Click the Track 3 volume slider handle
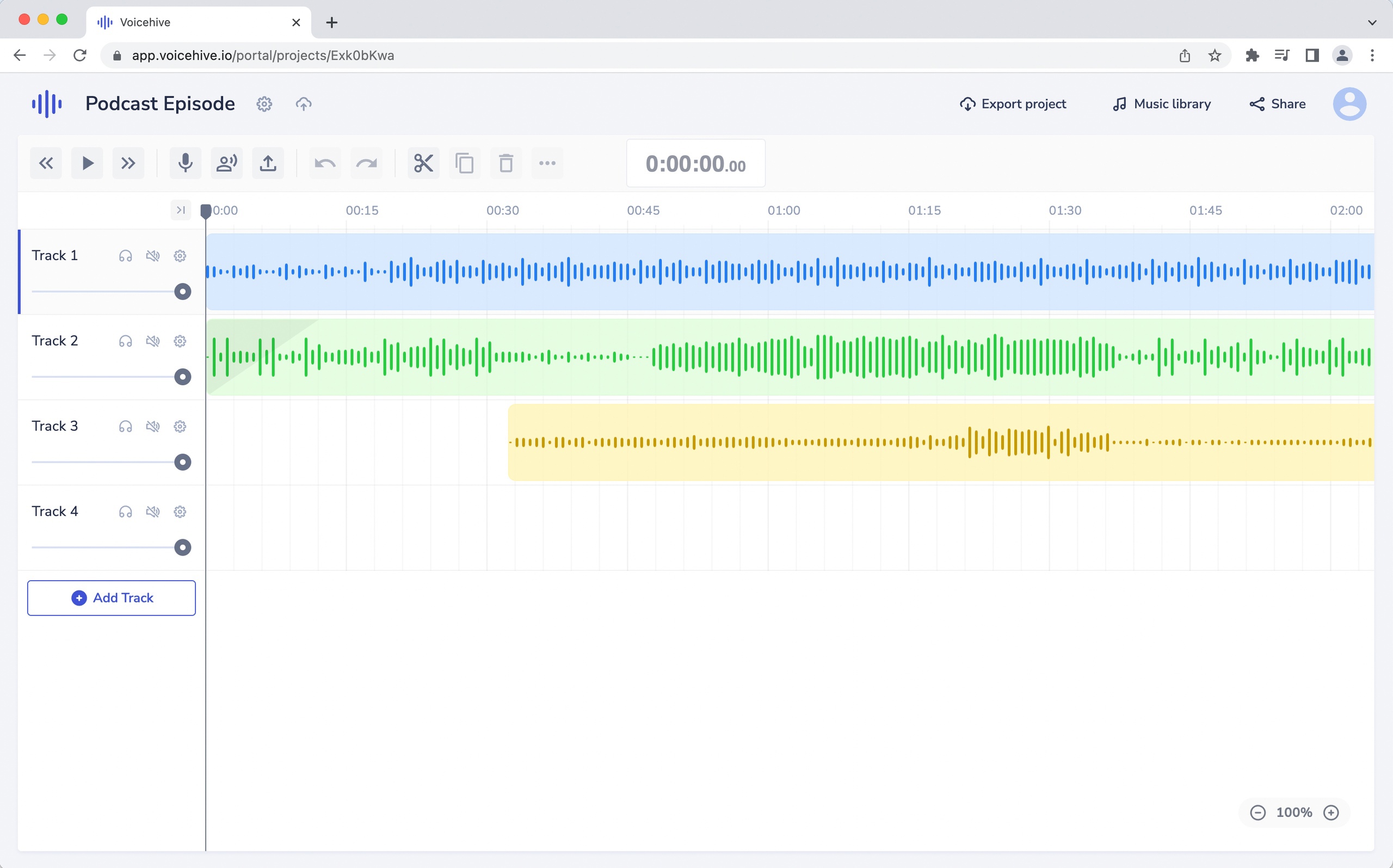The image size is (1393, 868). point(182,462)
